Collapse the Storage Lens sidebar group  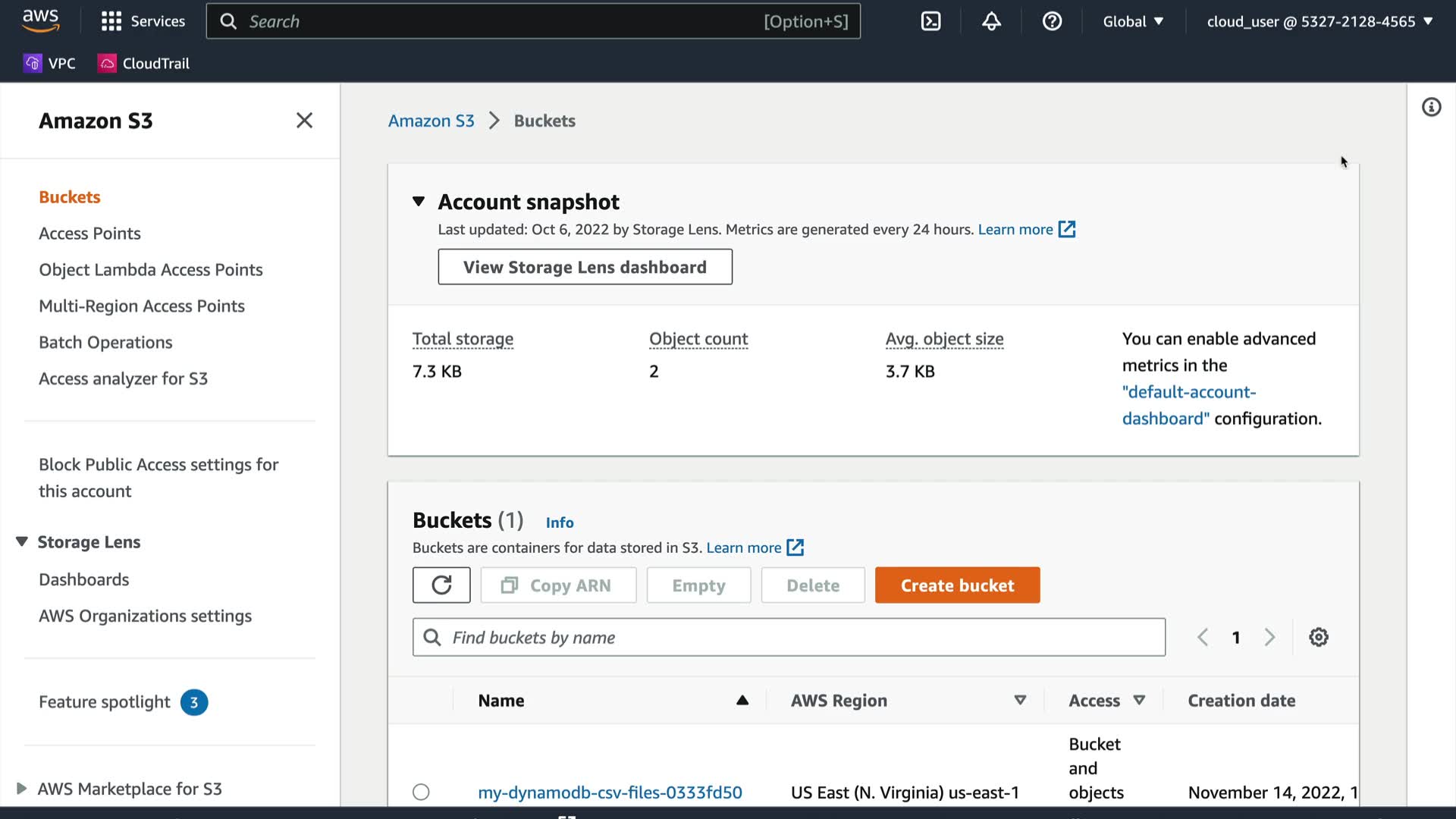(x=22, y=541)
